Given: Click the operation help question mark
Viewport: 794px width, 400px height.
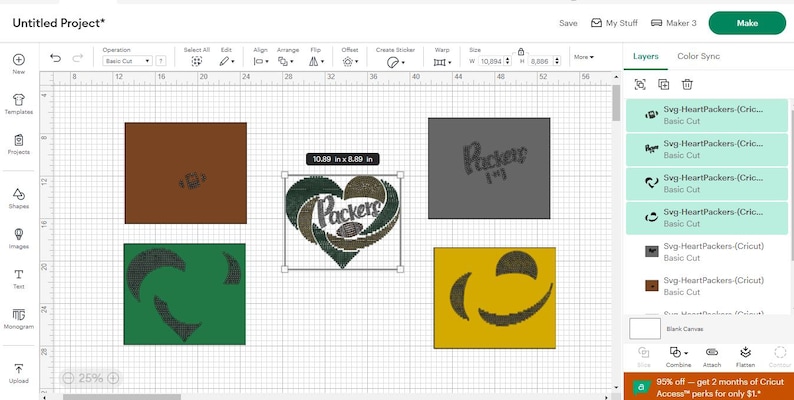Looking at the screenshot, I should [x=161, y=61].
